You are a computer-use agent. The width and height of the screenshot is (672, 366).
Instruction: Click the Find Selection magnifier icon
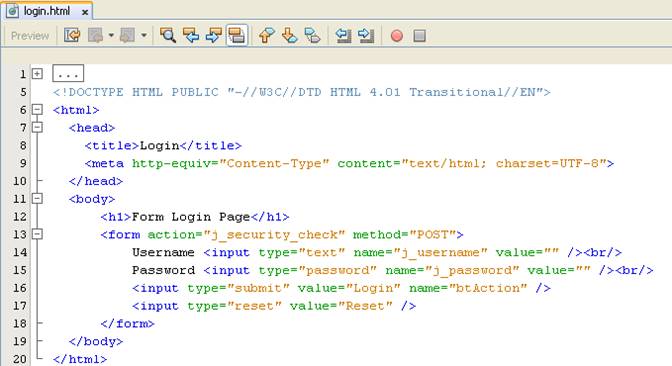point(168,35)
